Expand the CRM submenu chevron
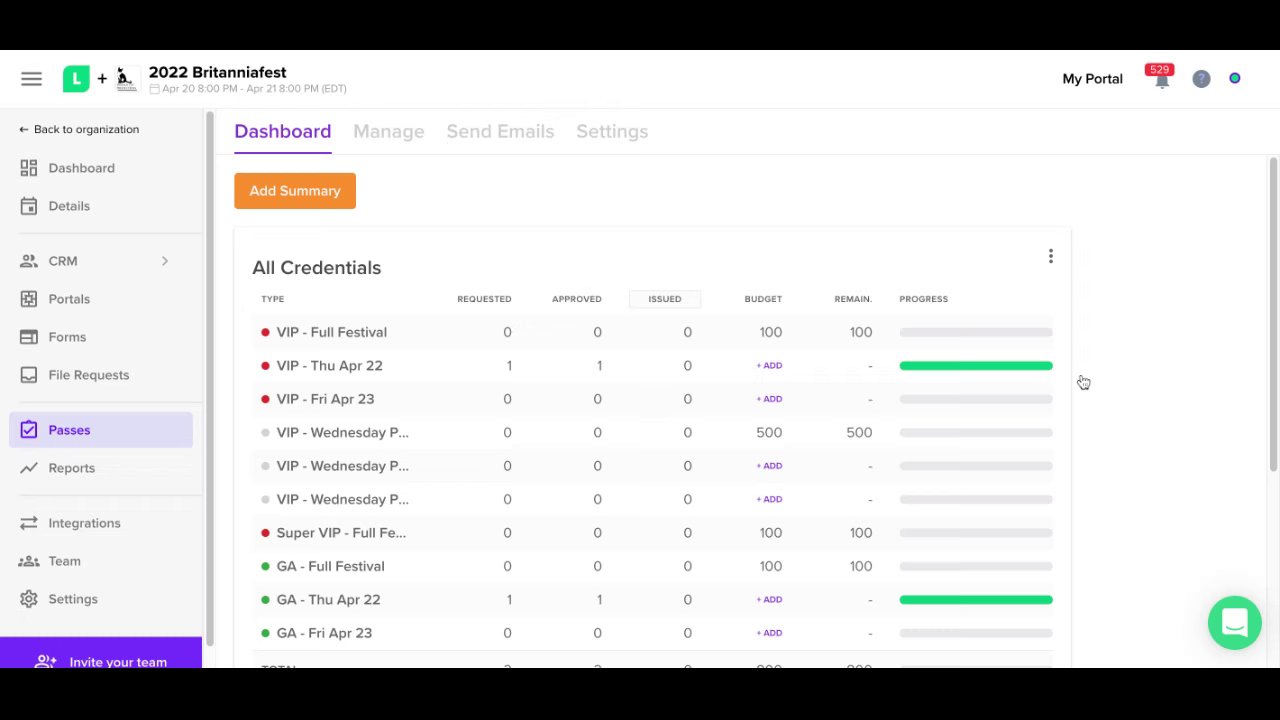This screenshot has width=1280, height=720. pyautogui.click(x=164, y=261)
